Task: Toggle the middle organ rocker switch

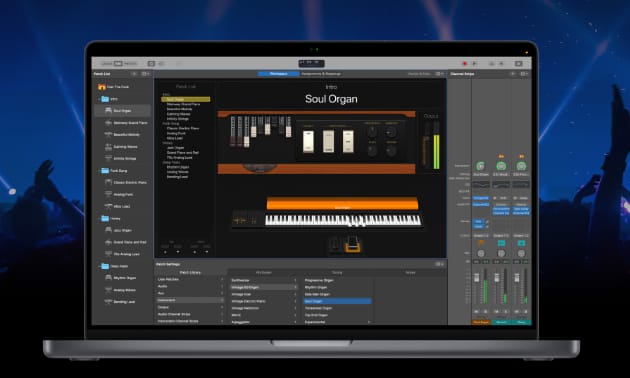Action: point(328,141)
